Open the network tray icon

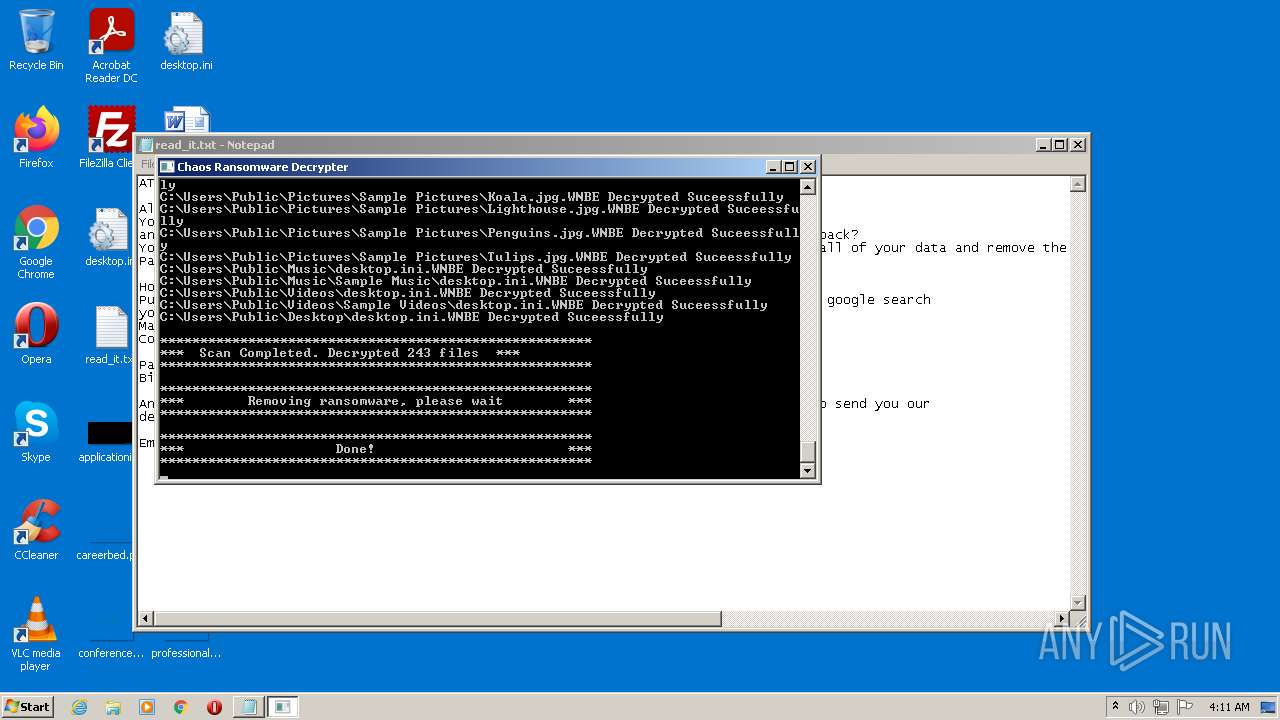1161,707
